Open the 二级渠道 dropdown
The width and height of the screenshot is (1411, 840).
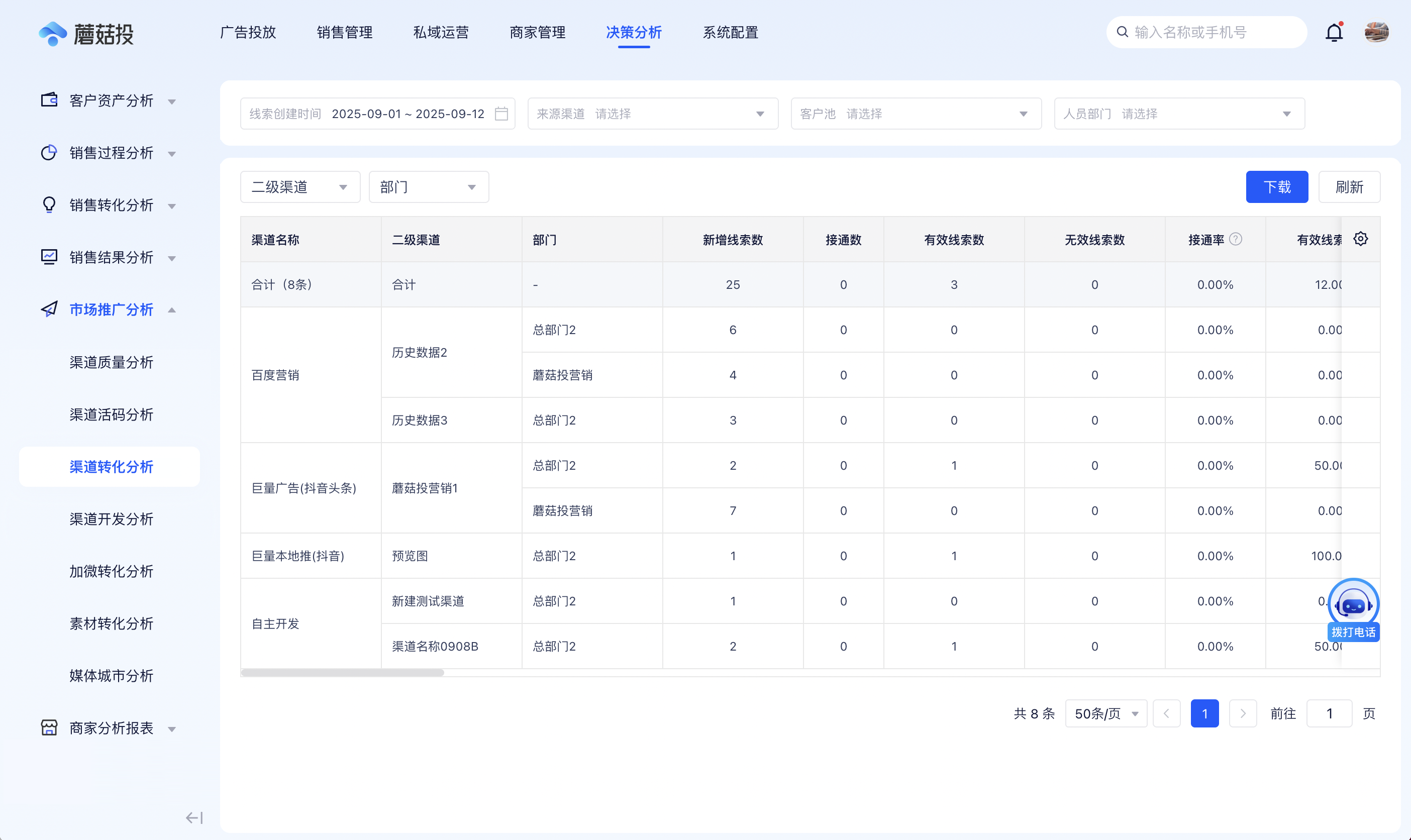coord(299,187)
